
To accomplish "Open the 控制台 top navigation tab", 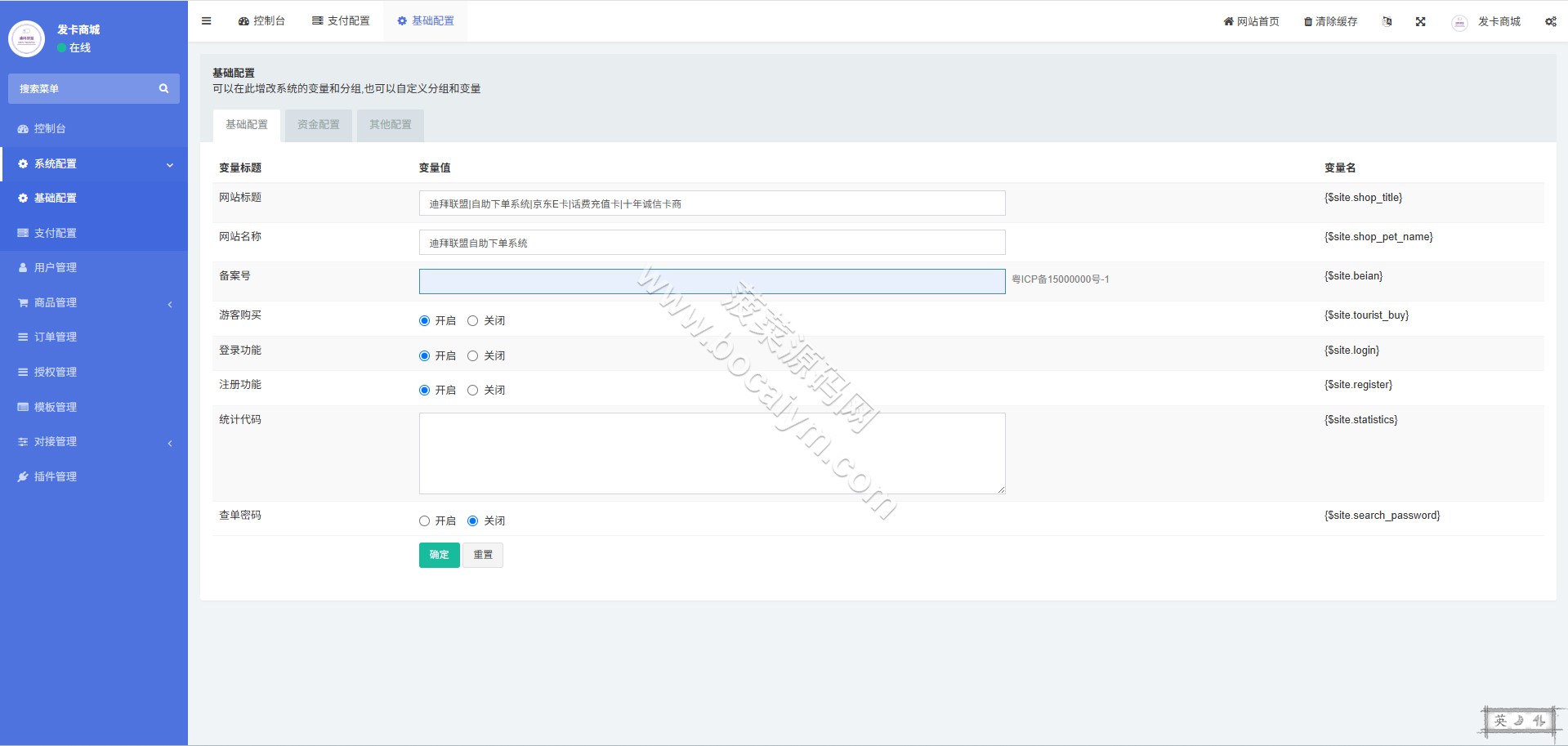I will pyautogui.click(x=261, y=21).
